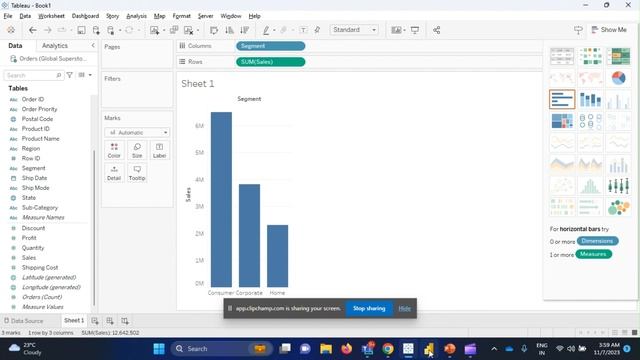640x360 pixels.
Task: Click the Undo back arrow
Action: pyautogui.click(x=33, y=30)
